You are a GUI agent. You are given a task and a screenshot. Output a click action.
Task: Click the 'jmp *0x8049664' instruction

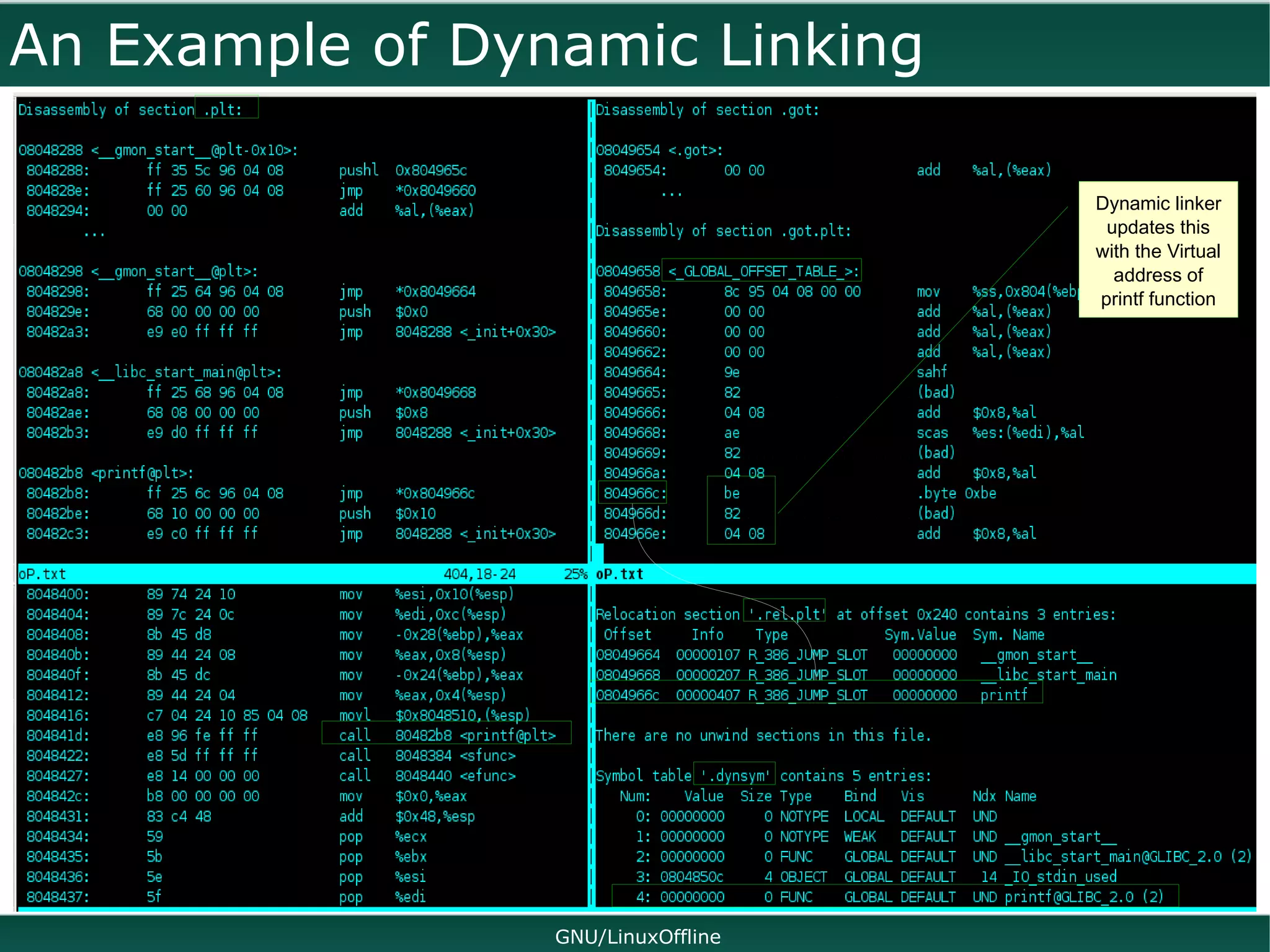pos(407,291)
